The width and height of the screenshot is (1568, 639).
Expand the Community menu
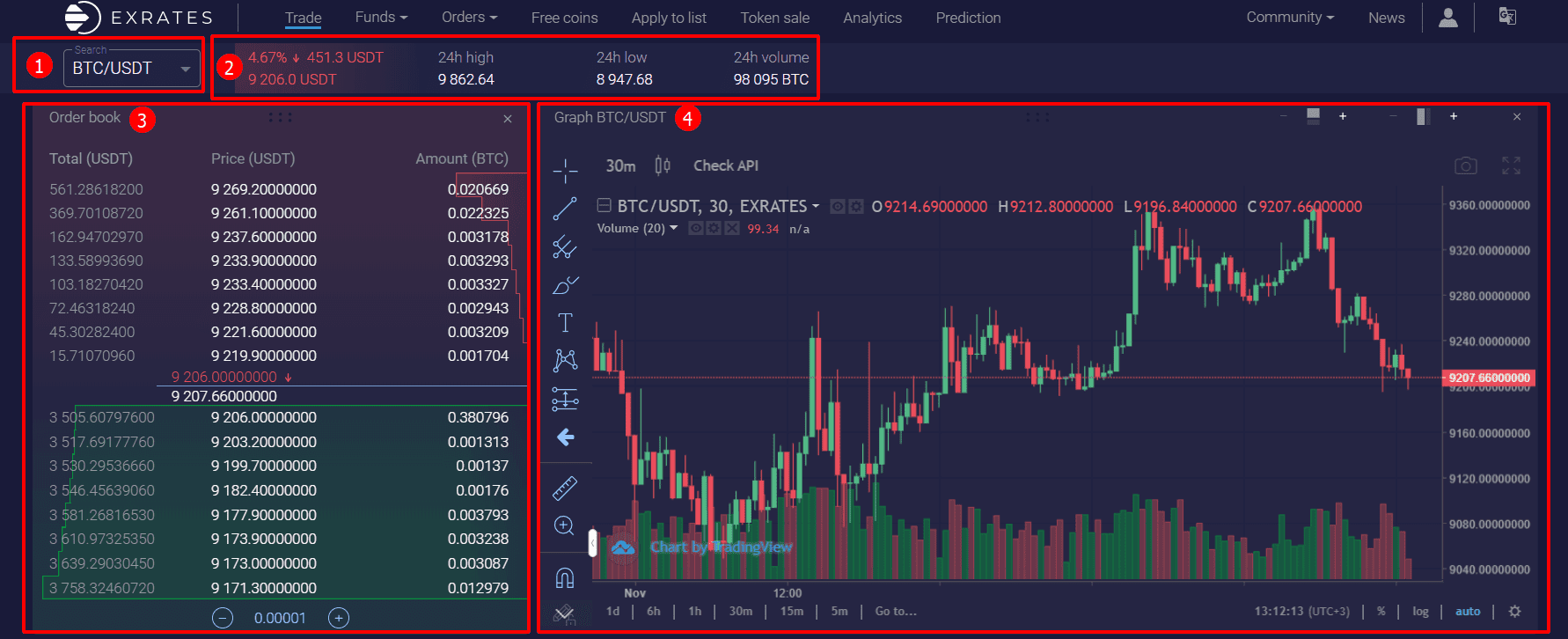[x=1290, y=17]
